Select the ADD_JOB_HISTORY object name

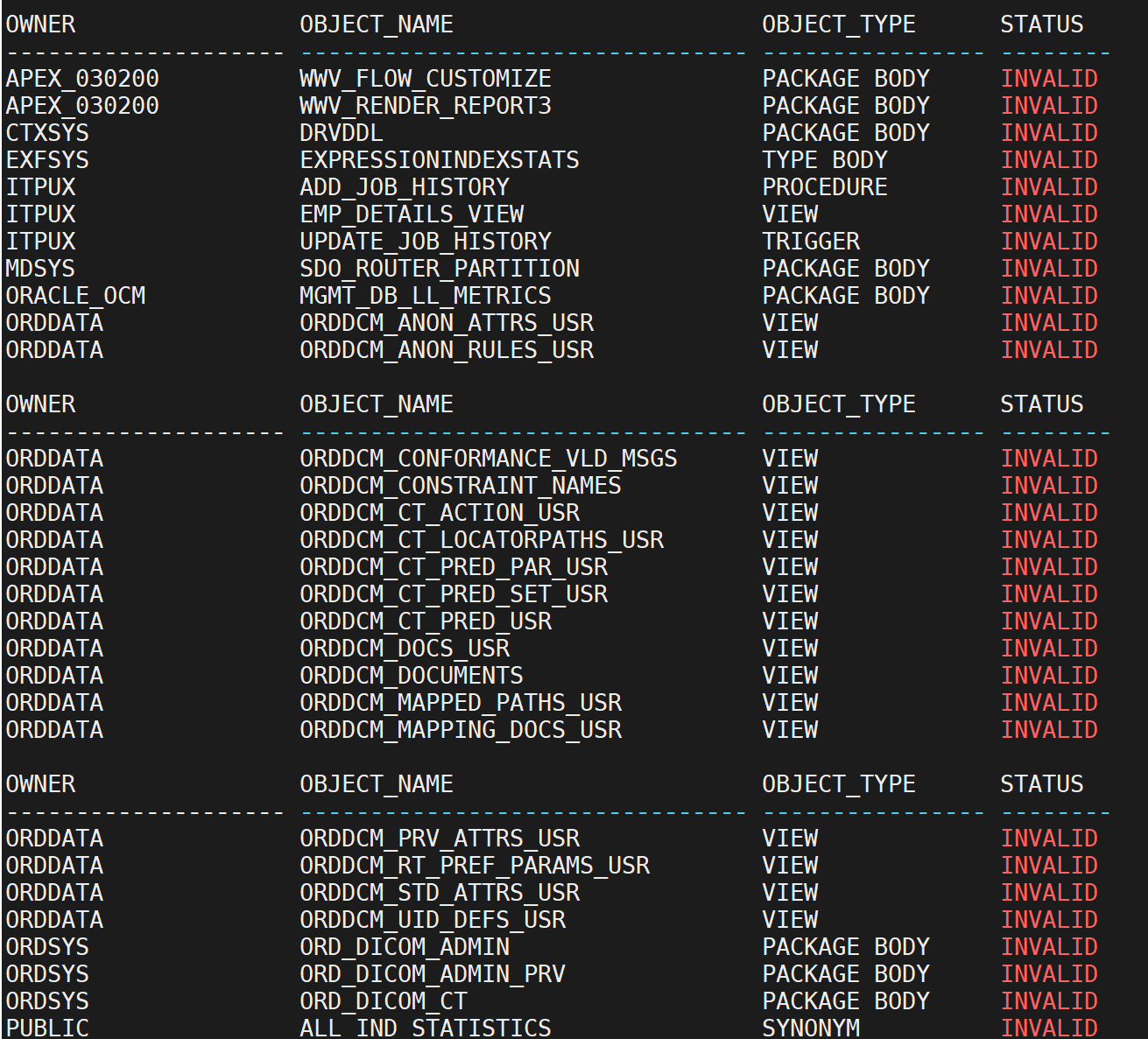[x=405, y=187]
